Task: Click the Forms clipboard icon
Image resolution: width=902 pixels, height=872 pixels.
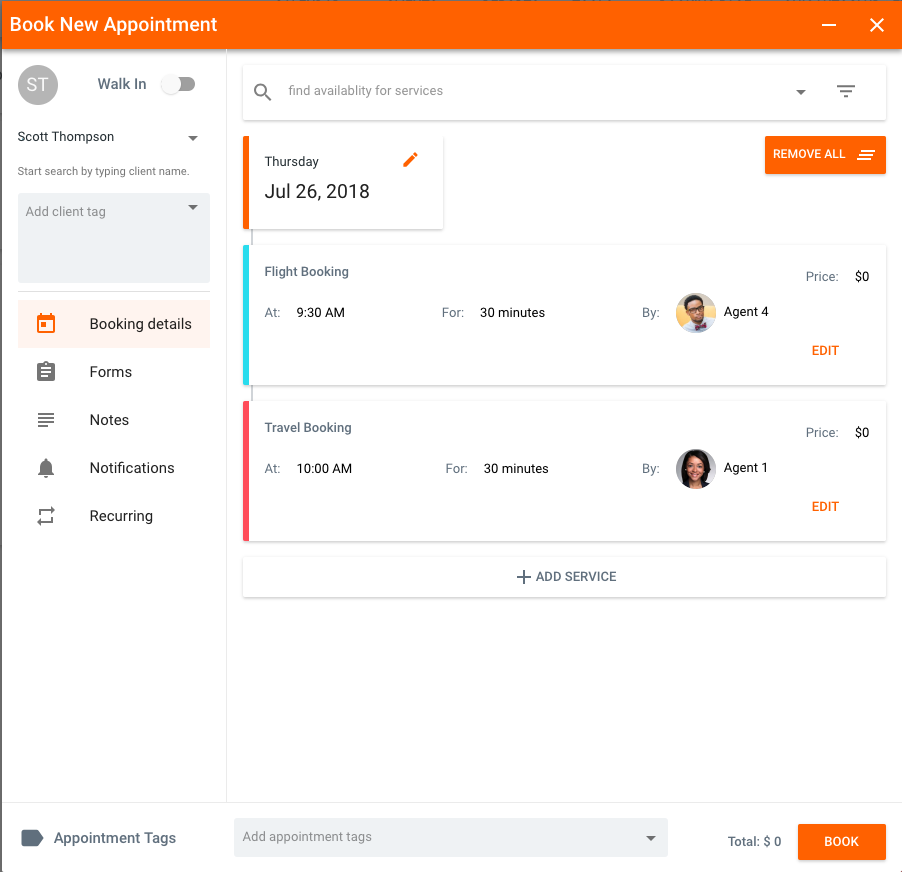Action: pos(46,372)
